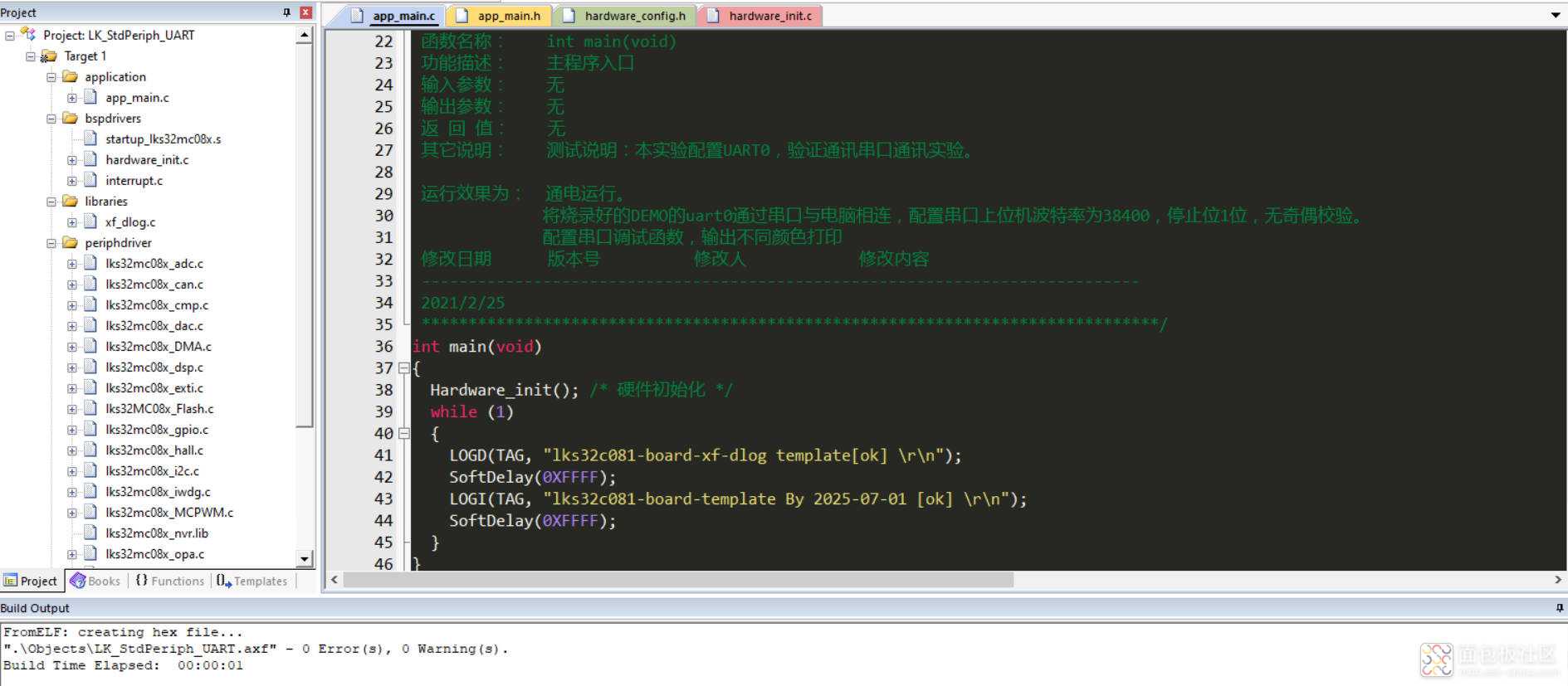Select lks32mc08x_adc.c driver file
Image resolution: width=1568 pixels, height=686 pixels.
[154, 263]
